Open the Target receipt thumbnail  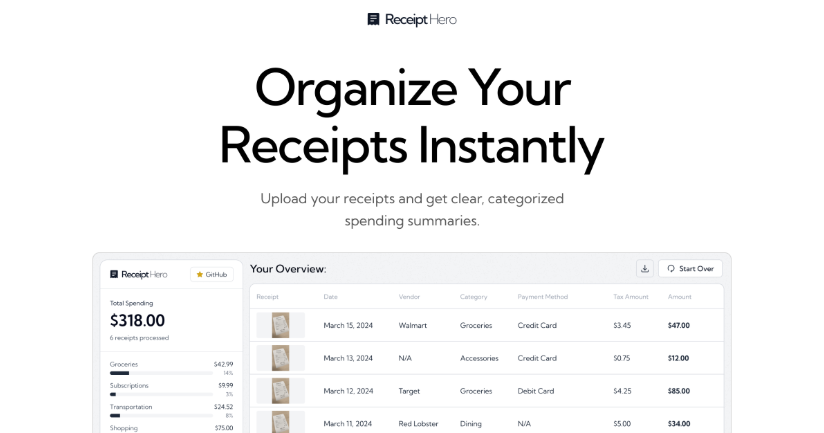click(280, 391)
